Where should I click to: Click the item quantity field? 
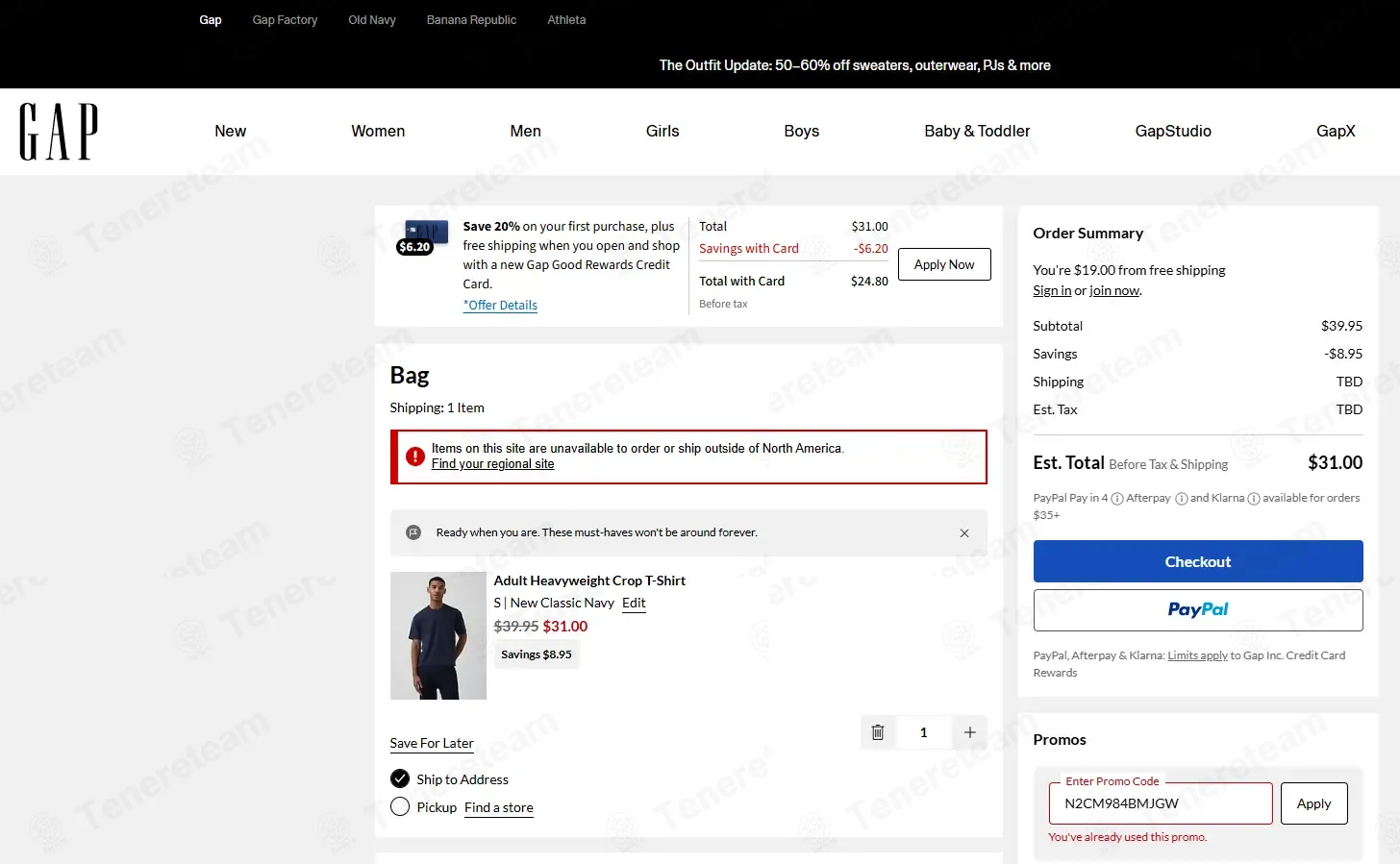click(923, 732)
